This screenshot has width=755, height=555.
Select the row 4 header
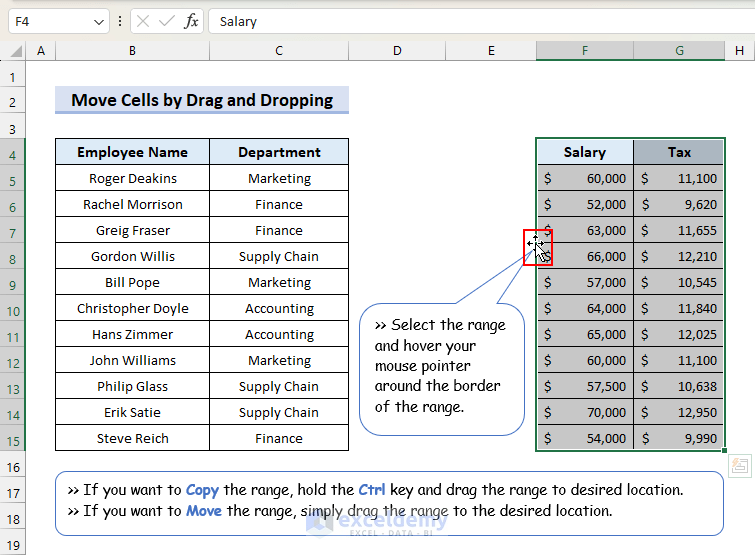(13, 153)
